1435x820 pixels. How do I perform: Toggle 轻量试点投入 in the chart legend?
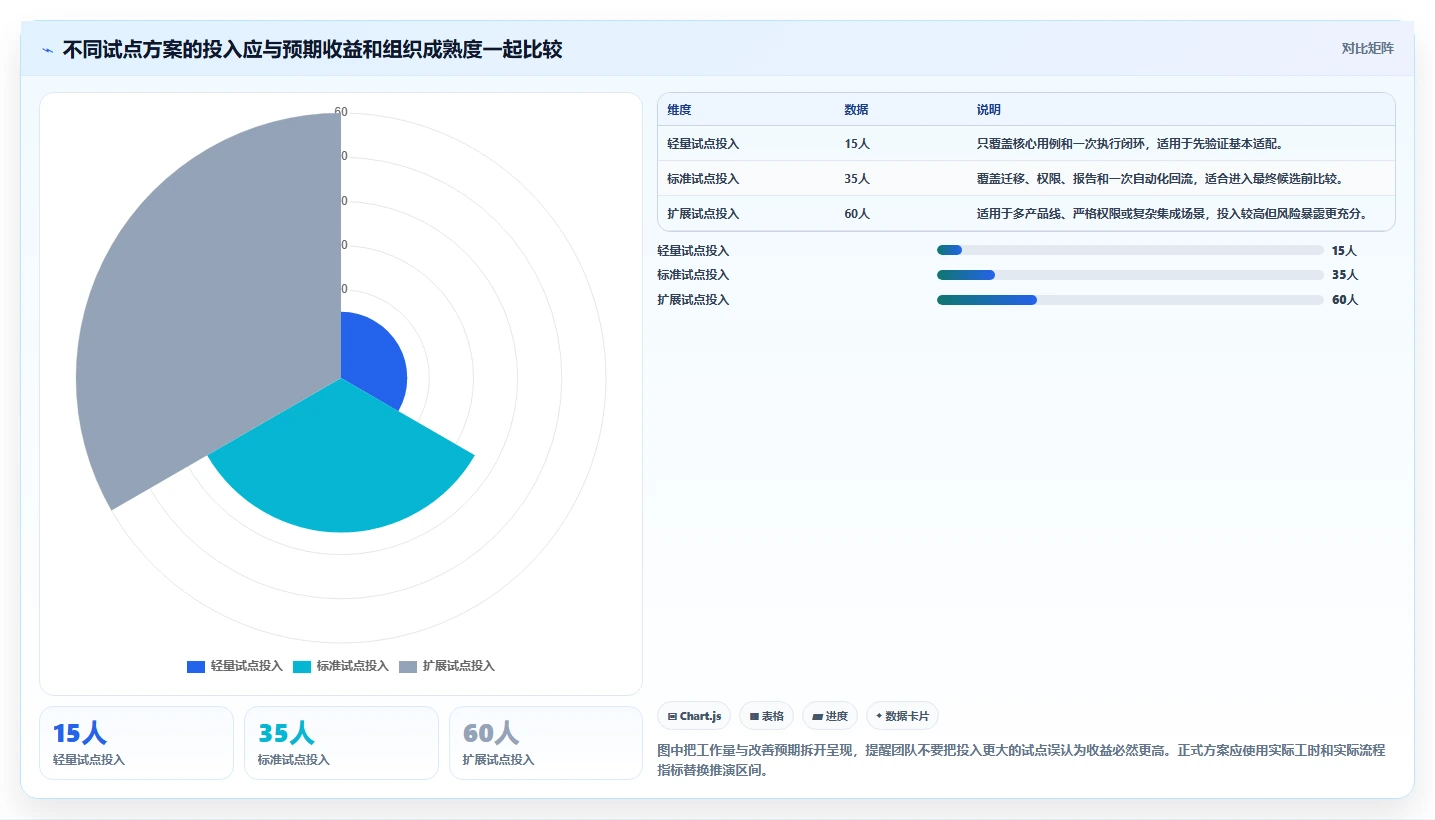click(x=235, y=666)
